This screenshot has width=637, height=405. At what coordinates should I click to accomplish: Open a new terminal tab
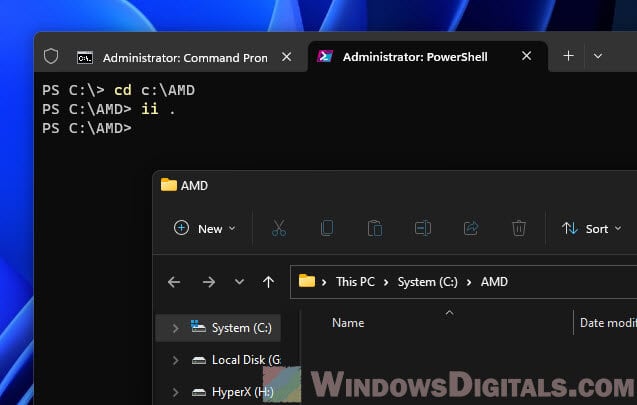click(568, 56)
